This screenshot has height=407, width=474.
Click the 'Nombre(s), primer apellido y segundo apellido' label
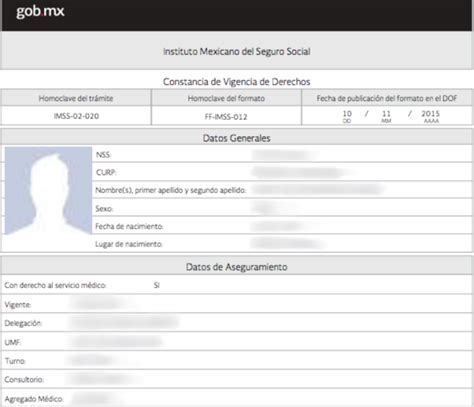pos(171,190)
